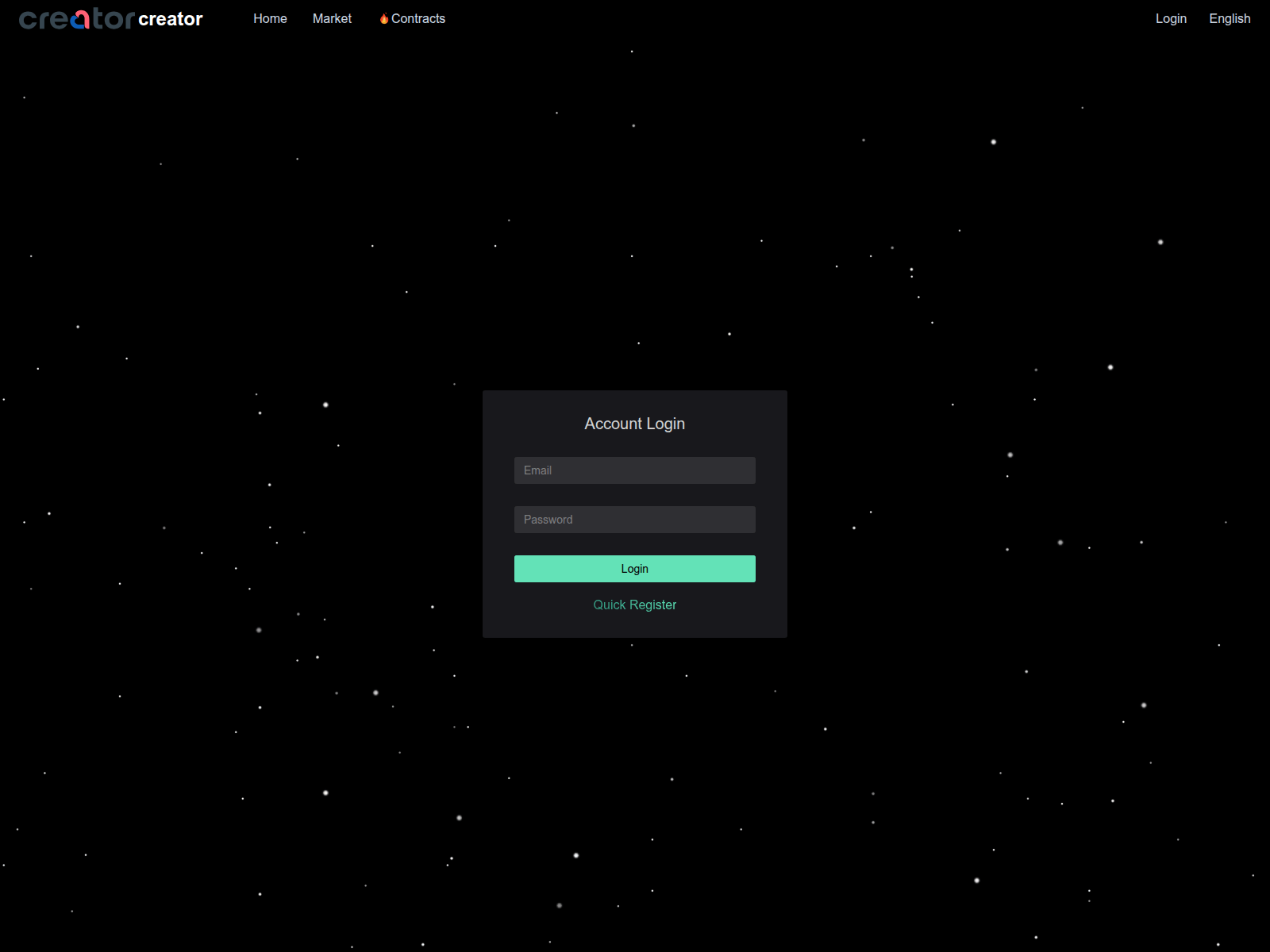Submit credentials with the Login button

[634, 568]
